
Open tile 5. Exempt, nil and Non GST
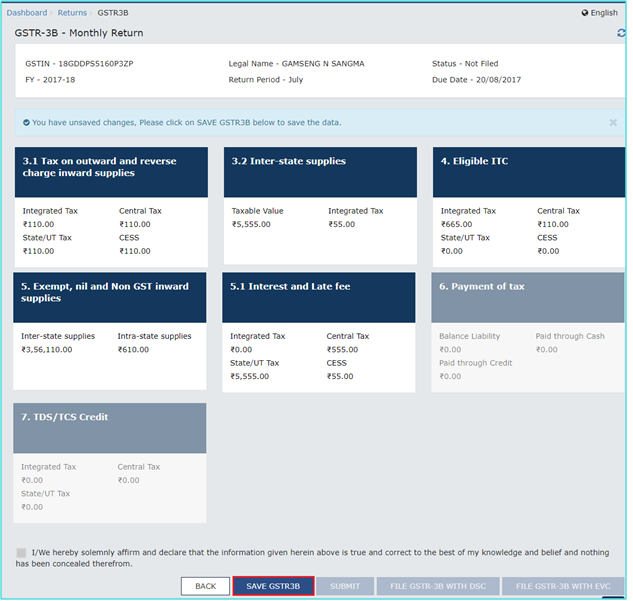(x=110, y=297)
